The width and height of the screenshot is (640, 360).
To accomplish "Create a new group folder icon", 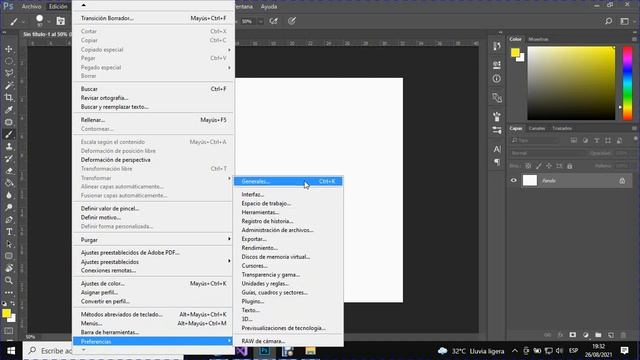I will pyautogui.click(x=598, y=335).
